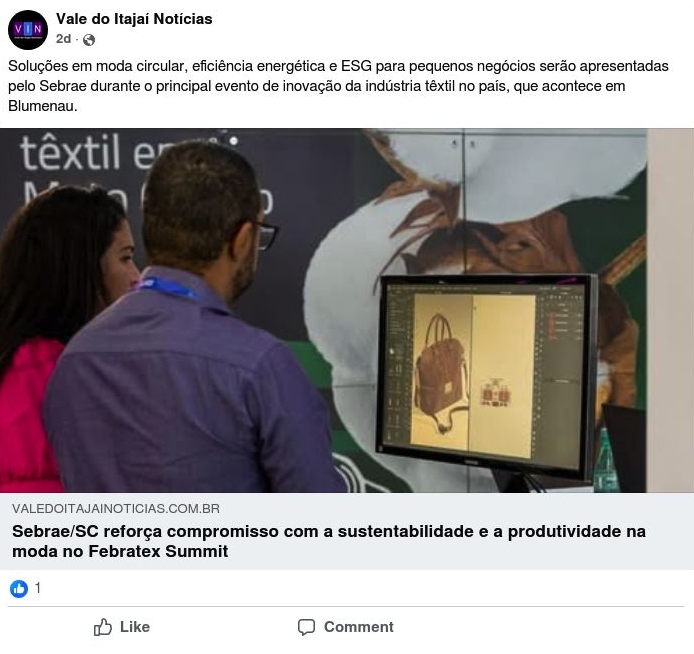Click the monitor showing the handbag design
694x654 pixels.
[x=486, y=376]
